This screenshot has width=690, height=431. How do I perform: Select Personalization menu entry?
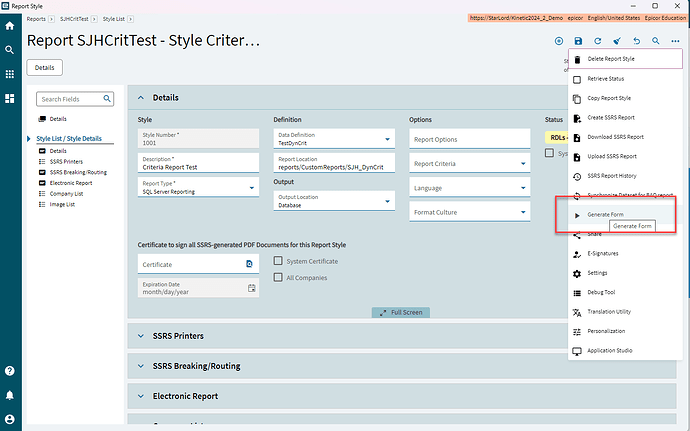625,331
